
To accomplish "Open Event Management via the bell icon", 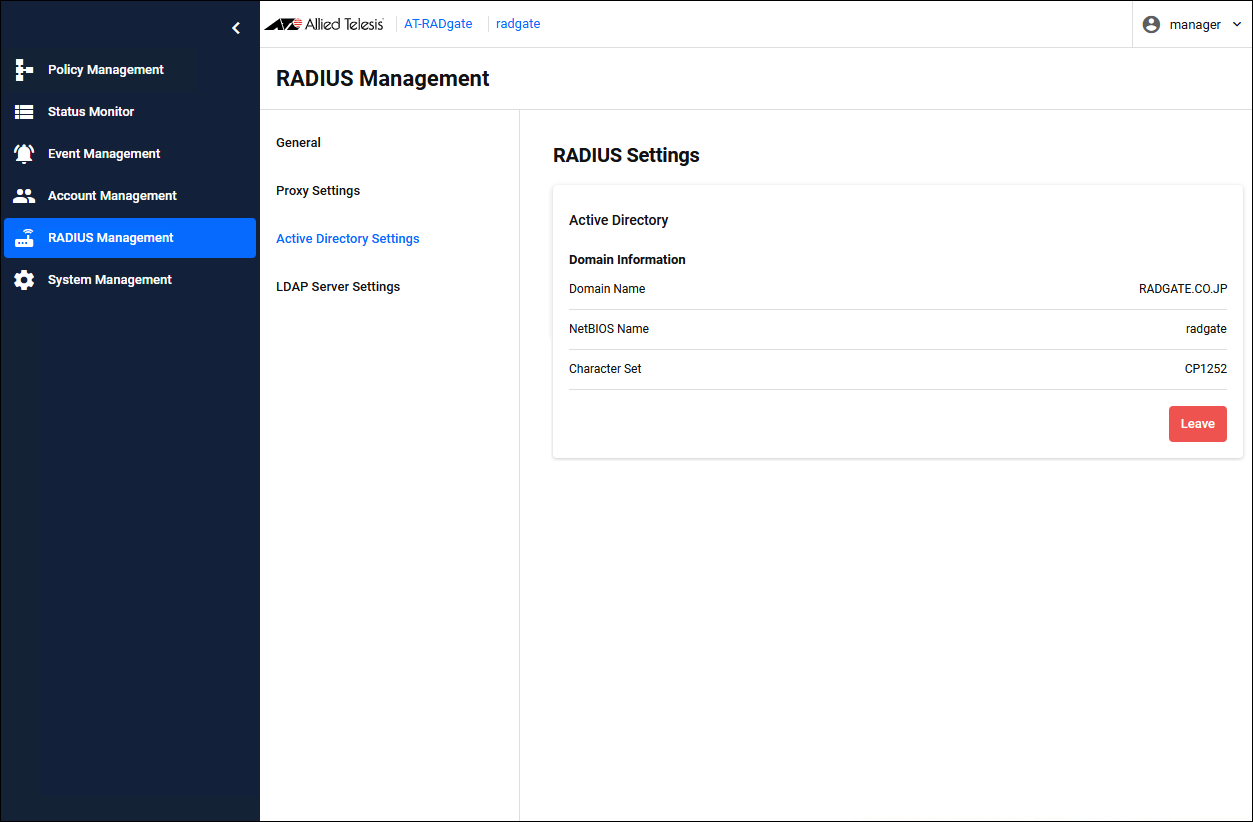I will click(24, 154).
